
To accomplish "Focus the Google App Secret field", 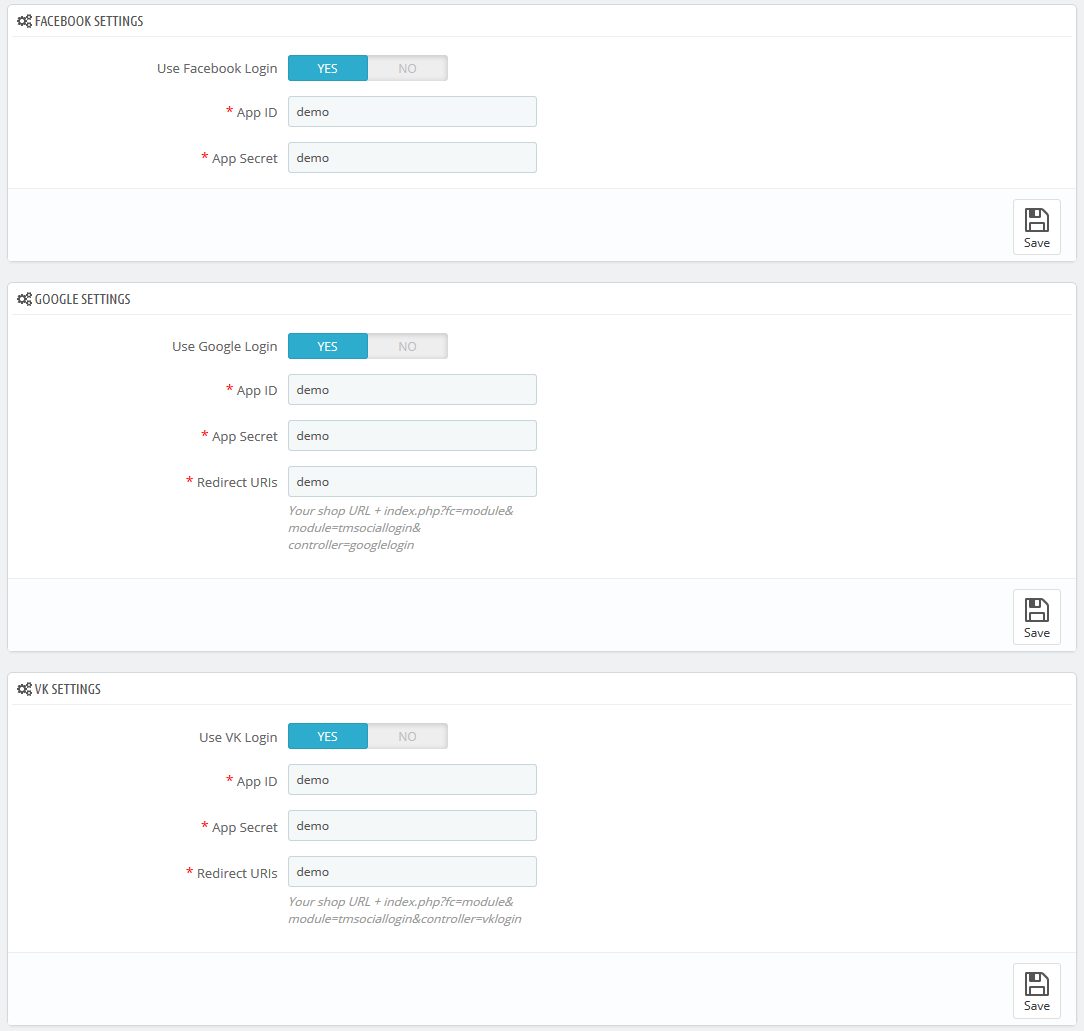I will (x=412, y=436).
